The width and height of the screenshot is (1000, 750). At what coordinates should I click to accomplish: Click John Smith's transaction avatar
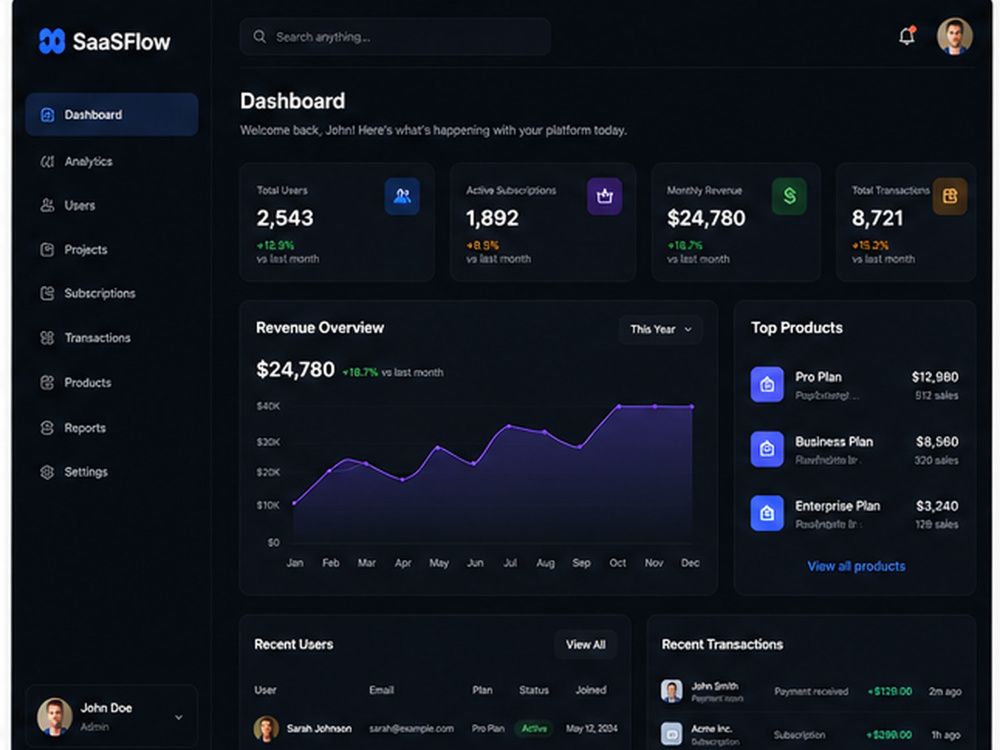(x=671, y=691)
